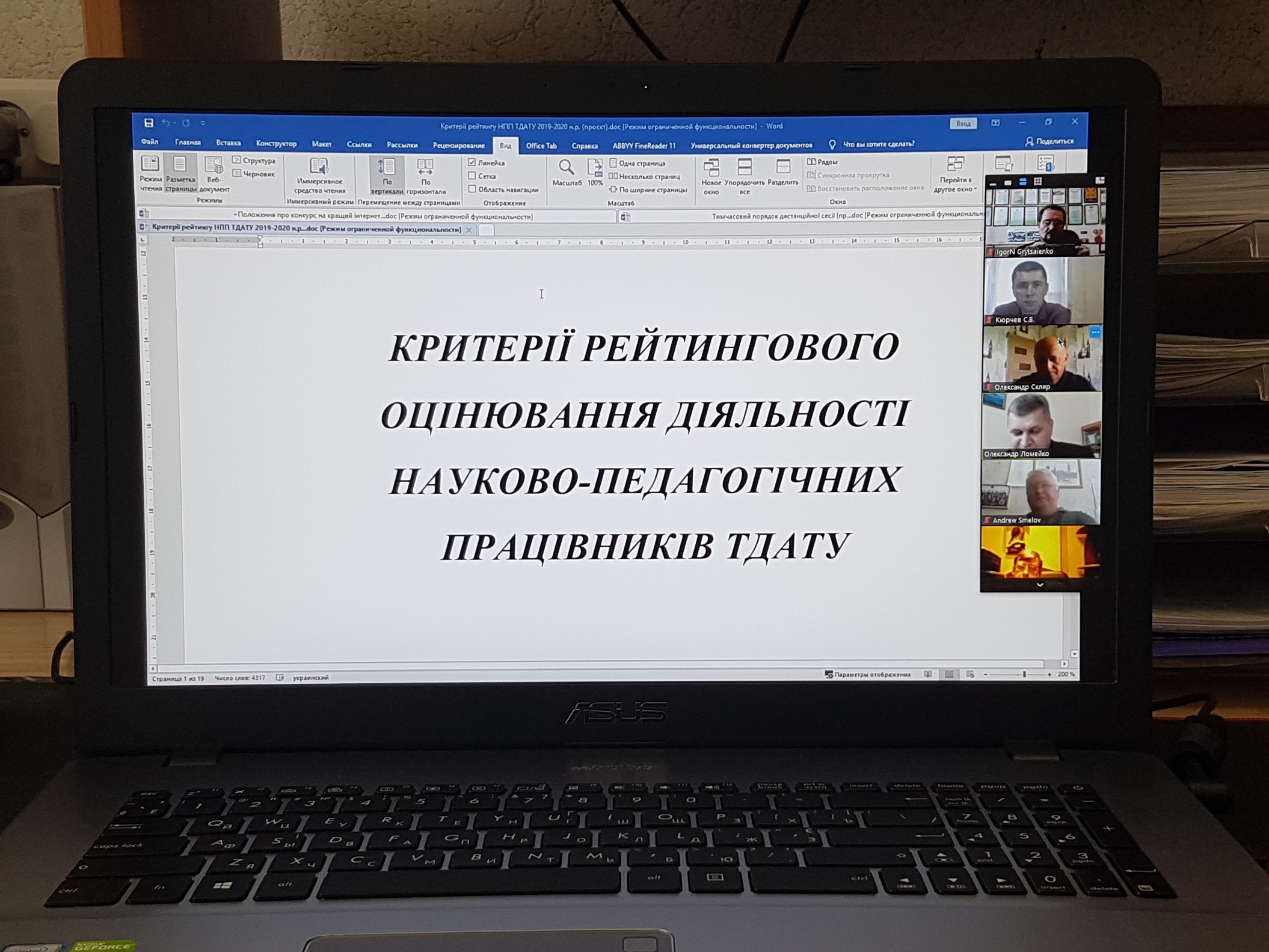
Task: Expand more Zoom participants with chevron
Action: [x=1040, y=585]
